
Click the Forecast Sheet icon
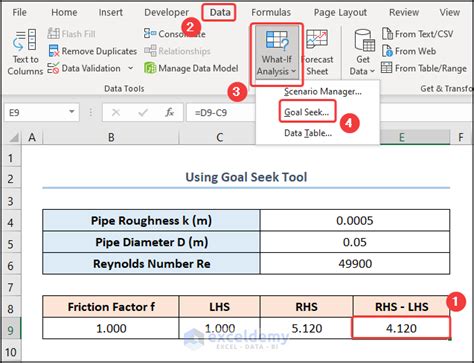point(317,39)
